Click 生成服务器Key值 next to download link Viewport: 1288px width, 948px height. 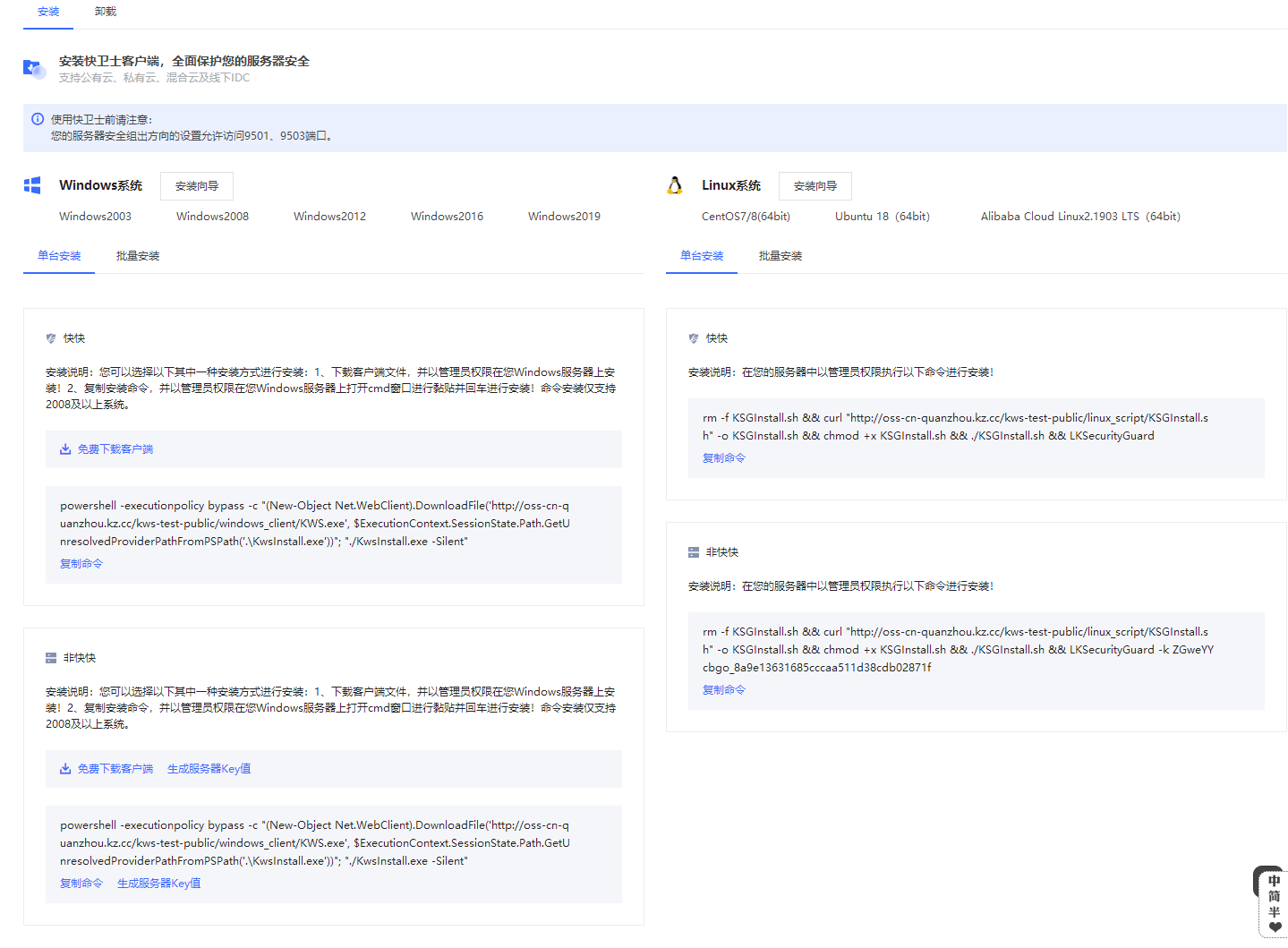pyautogui.click(x=209, y=769)
